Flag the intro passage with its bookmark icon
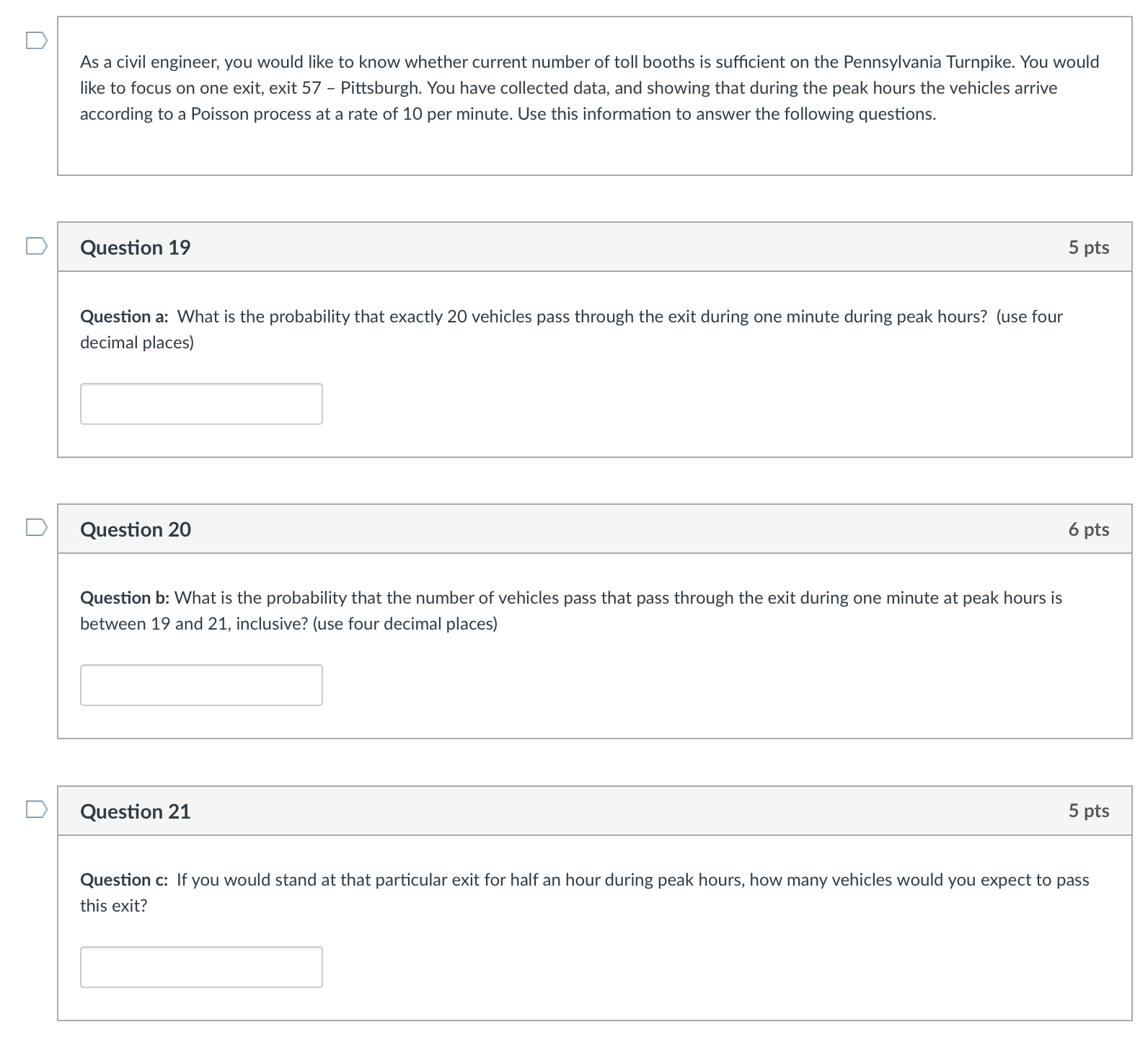 (37, 40)
